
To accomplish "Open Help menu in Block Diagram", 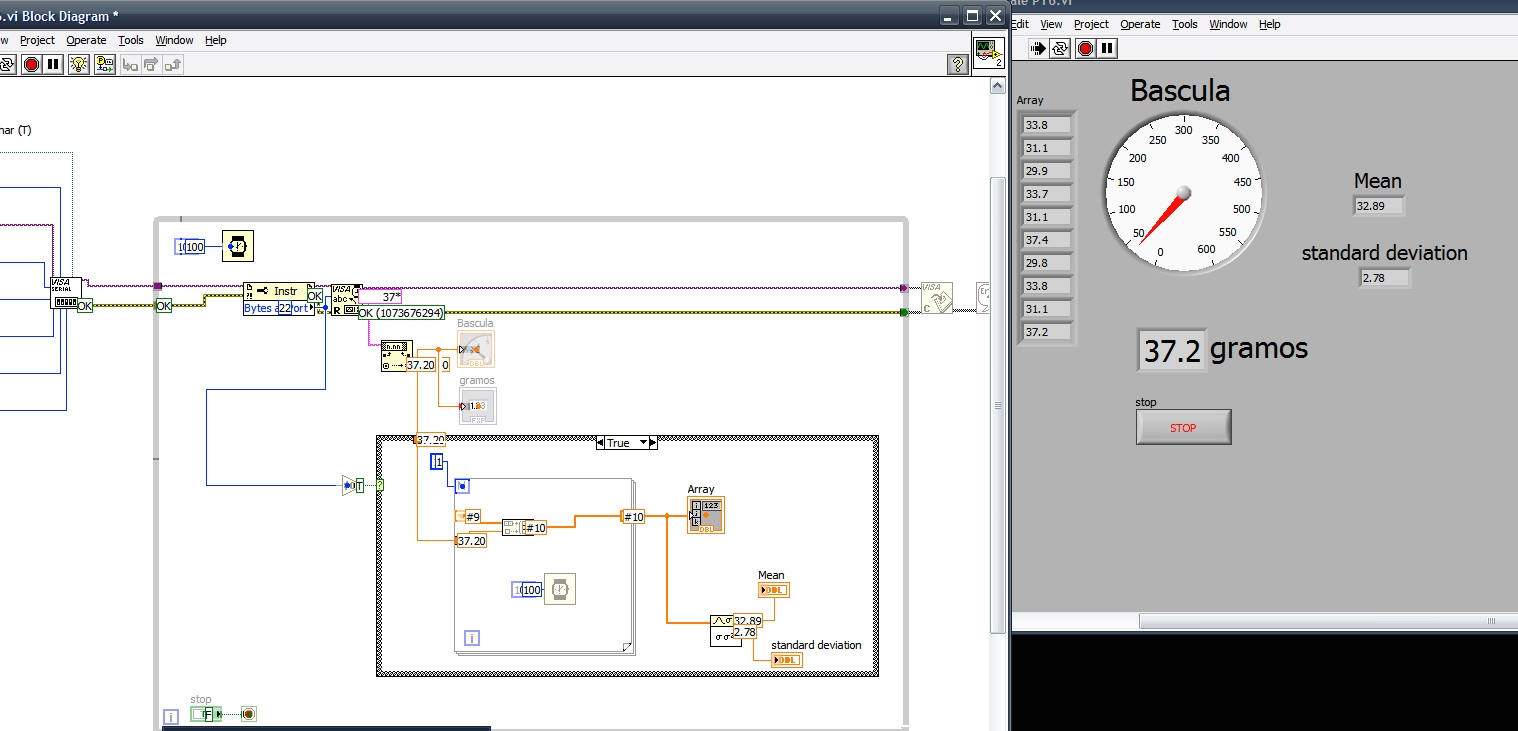I will tap(216, 40).
